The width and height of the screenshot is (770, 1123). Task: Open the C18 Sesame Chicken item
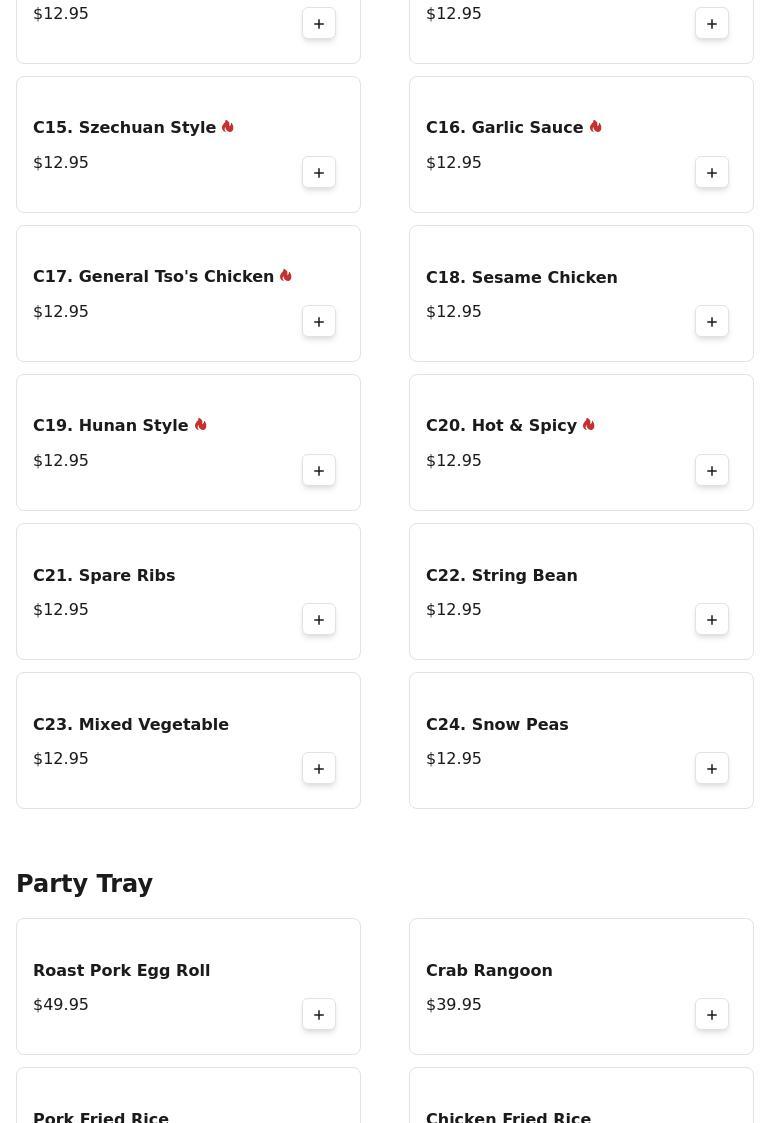pos(521,278)
